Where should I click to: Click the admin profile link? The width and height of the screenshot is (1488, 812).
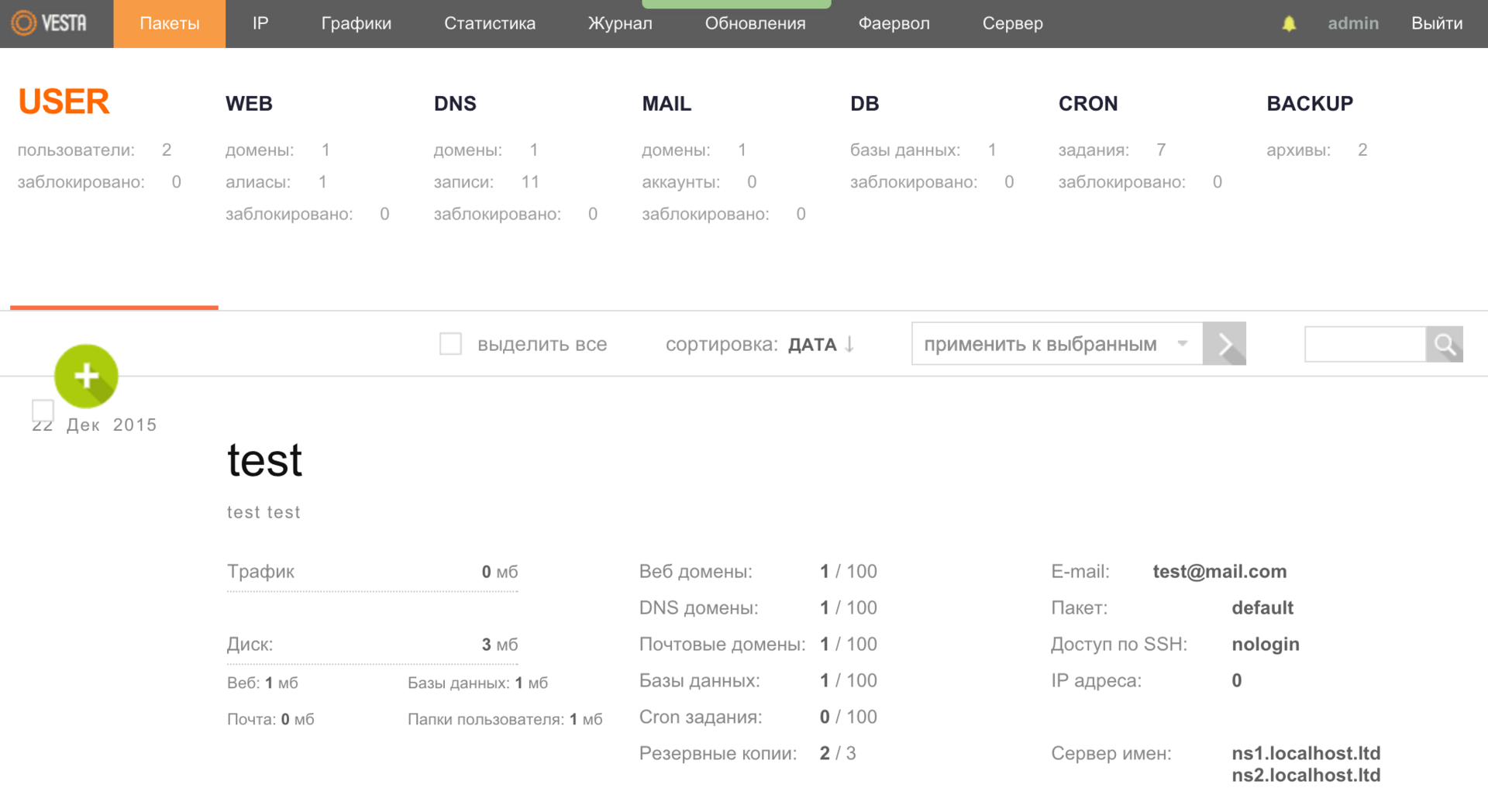pyautogui.click(x=1353, y=24)
